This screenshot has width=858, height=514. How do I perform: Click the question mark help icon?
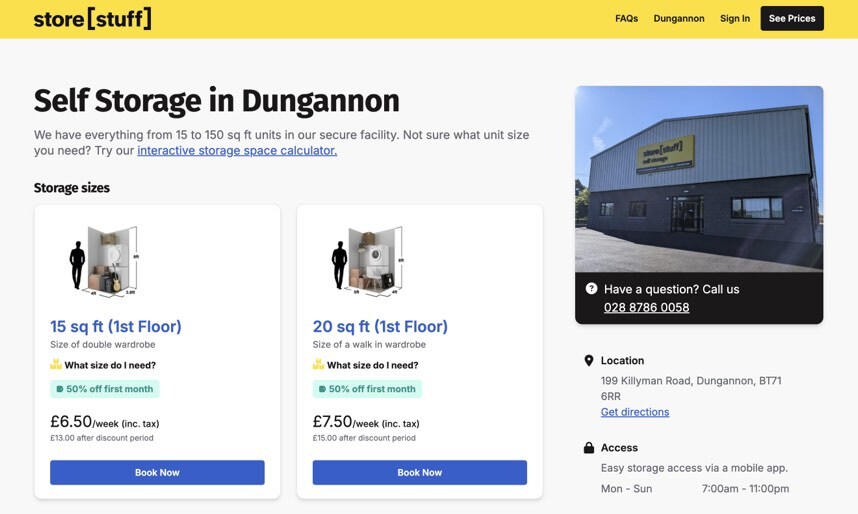(x=591, y=289)
